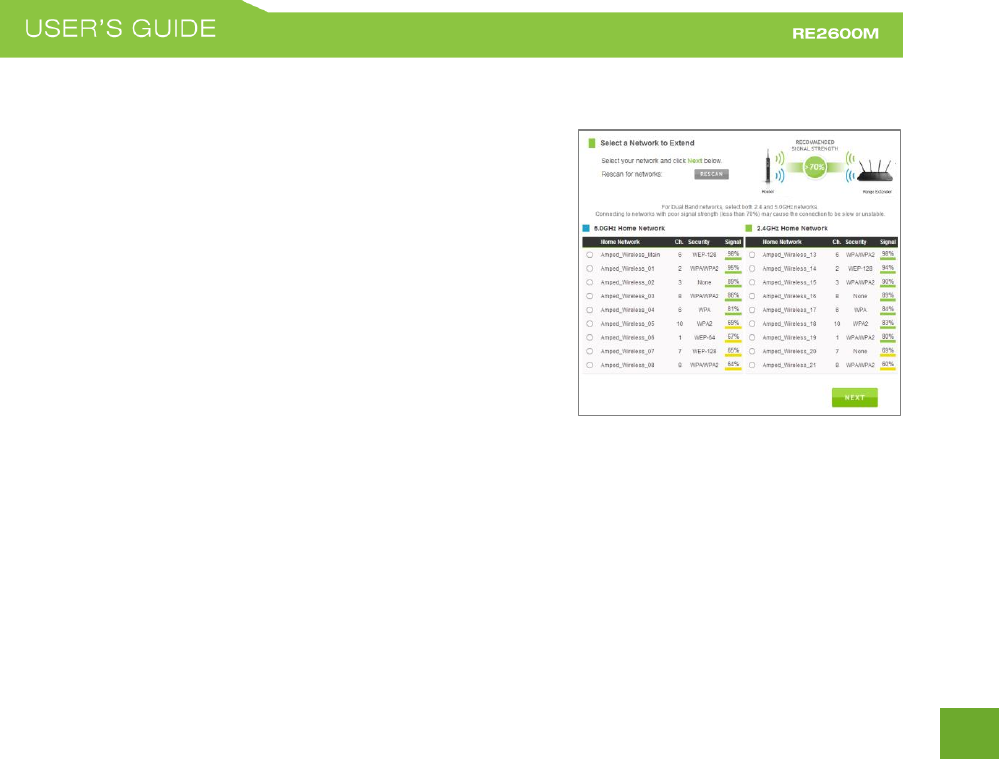Click the green square beside Select a Network

point(592,143)
